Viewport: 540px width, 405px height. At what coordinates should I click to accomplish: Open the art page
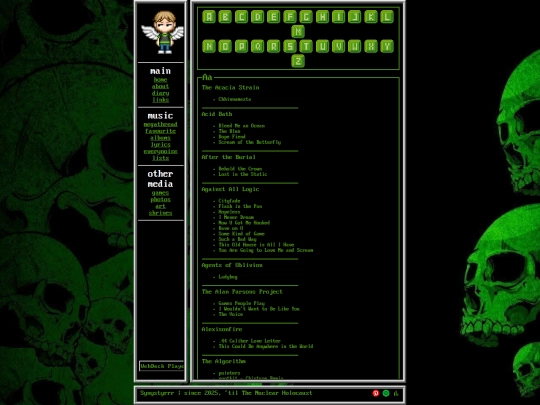point(160,206)
